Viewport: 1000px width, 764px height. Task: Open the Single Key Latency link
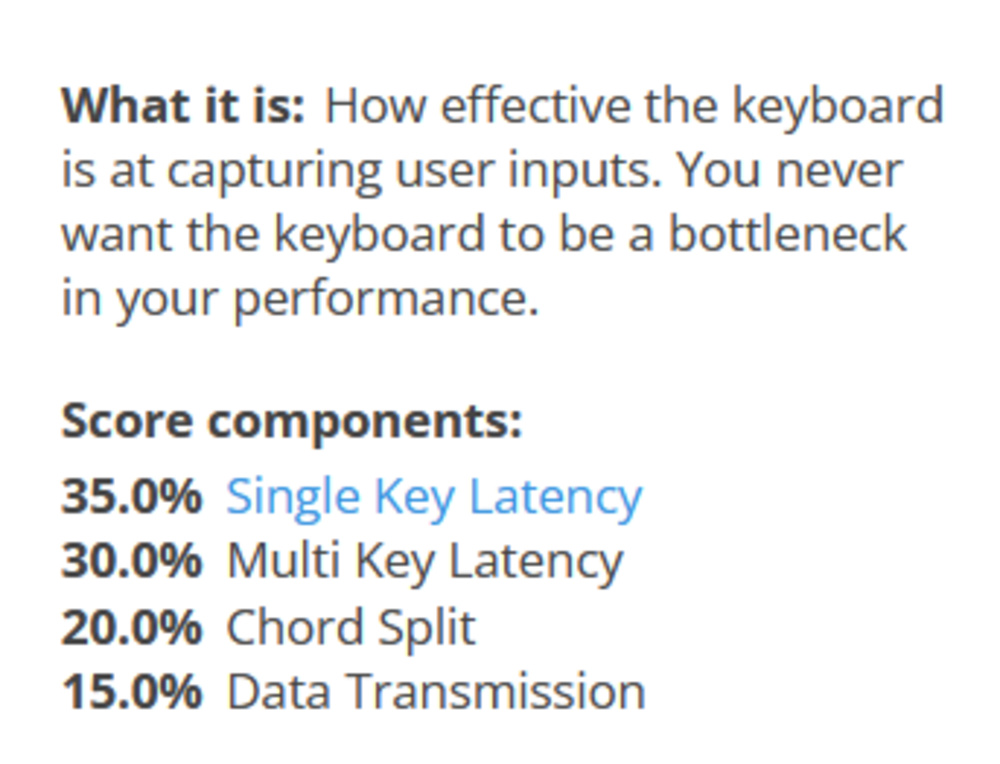click(x=434, y=496)
